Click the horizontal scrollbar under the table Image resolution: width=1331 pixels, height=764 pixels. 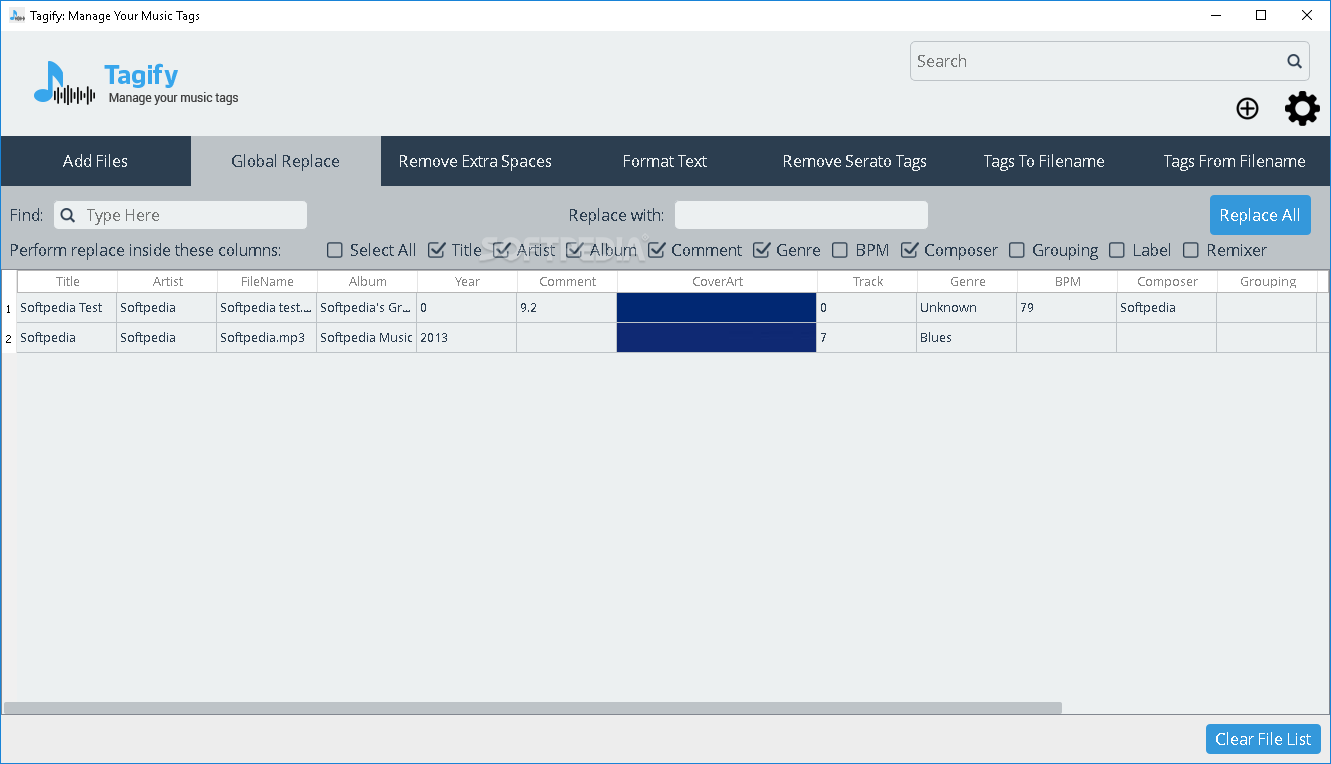coord(533,708)
